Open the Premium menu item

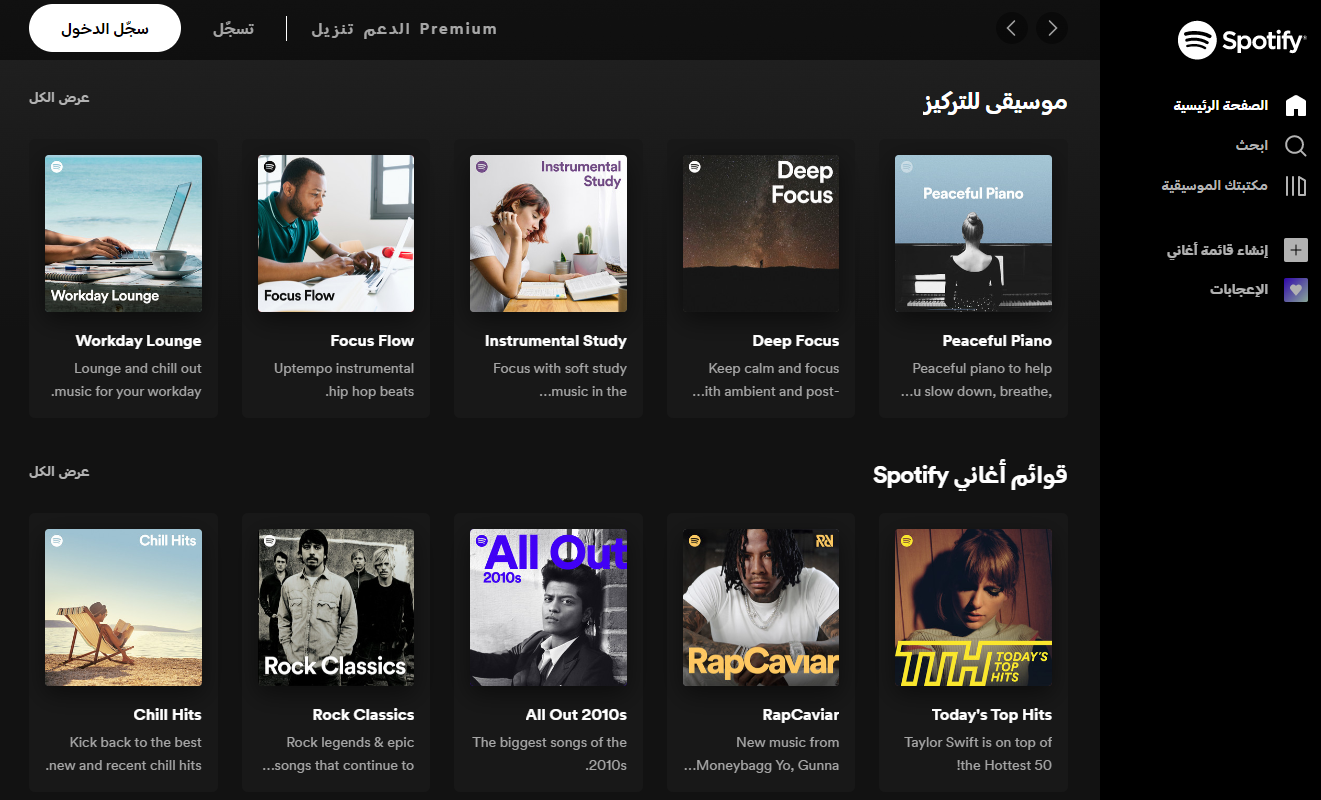click(x=460, y=28)
